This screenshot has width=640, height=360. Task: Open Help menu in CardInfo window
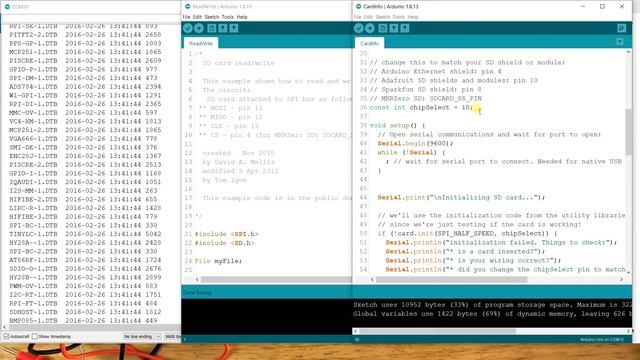(x=413, y=17)
